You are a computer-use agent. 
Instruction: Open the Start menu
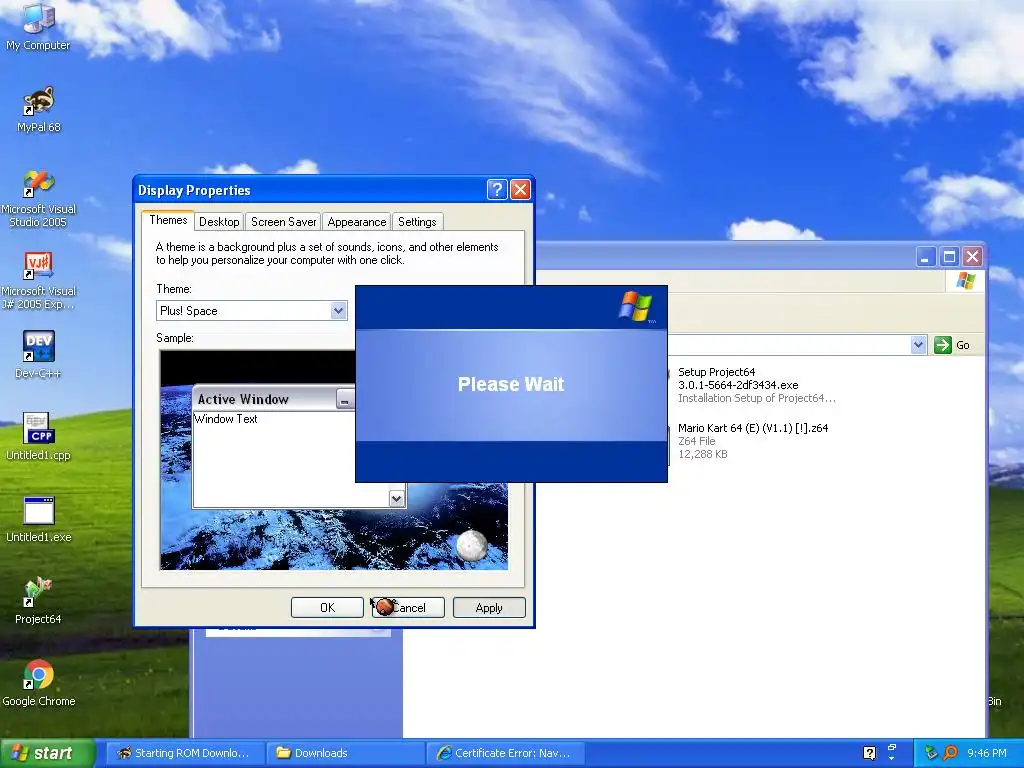47,753
